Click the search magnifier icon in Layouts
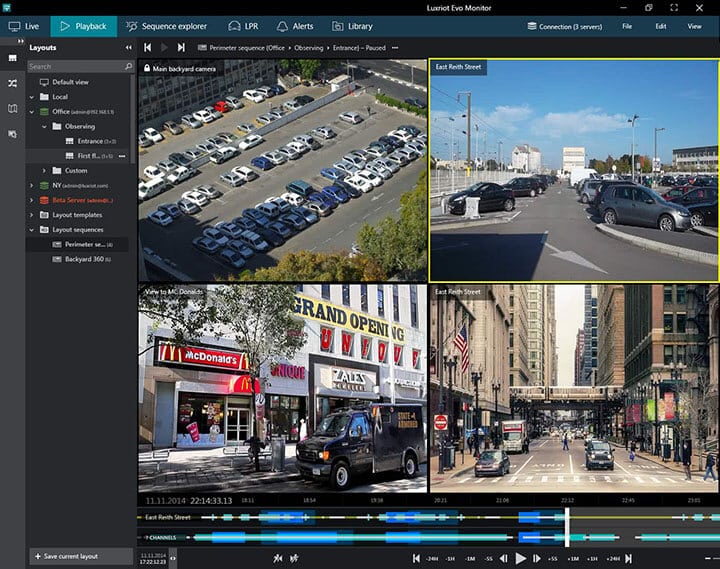The height and width of the screenshot is (569, 720). click(x=128, y=66)
